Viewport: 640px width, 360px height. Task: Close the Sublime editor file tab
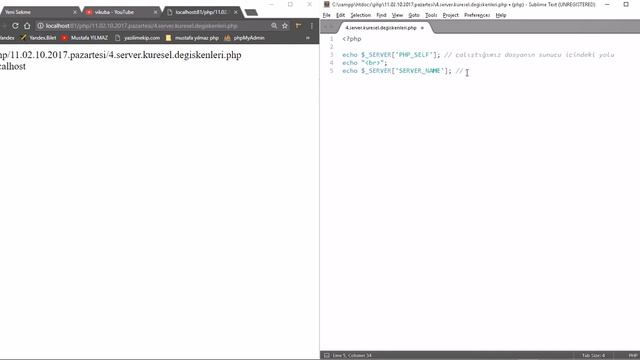(x=422, y=28)
